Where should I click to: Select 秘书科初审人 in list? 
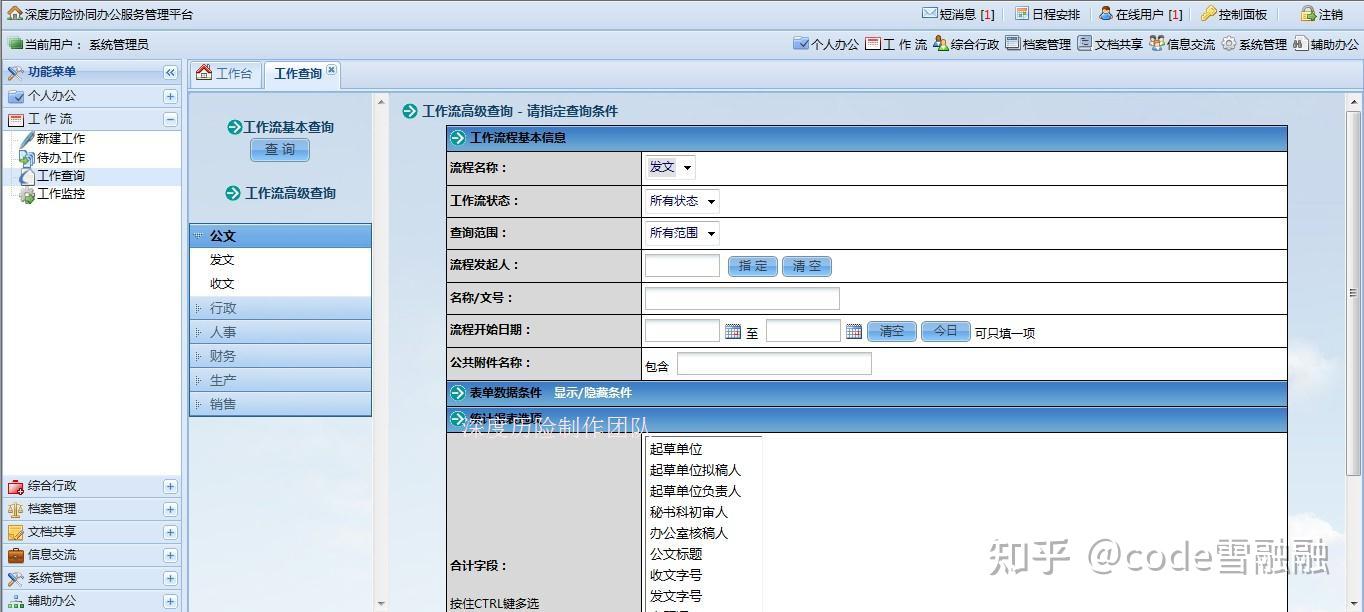pos(689,512)
